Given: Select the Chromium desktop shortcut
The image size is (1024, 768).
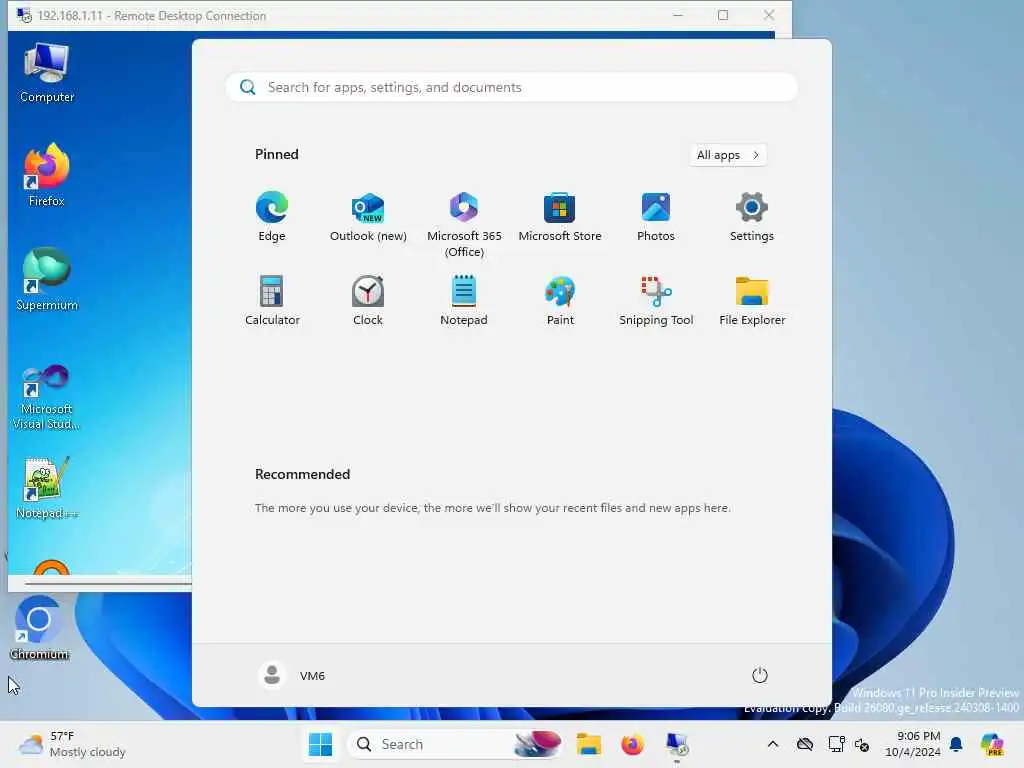Looking at the screenshot, I should click(x=39, y=628).
